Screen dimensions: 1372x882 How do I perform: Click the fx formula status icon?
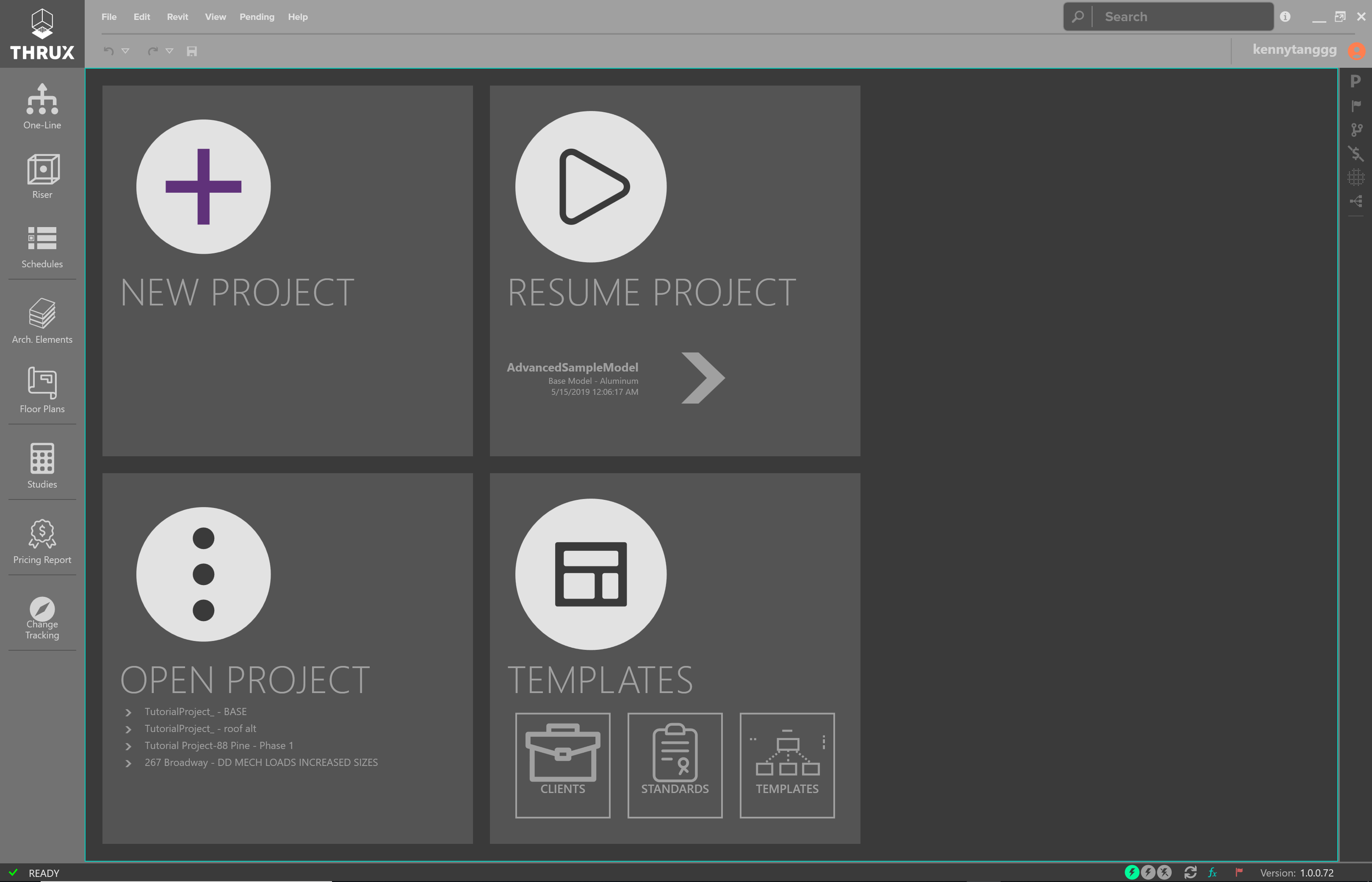pyautogui.click(x=1212, y=872)
